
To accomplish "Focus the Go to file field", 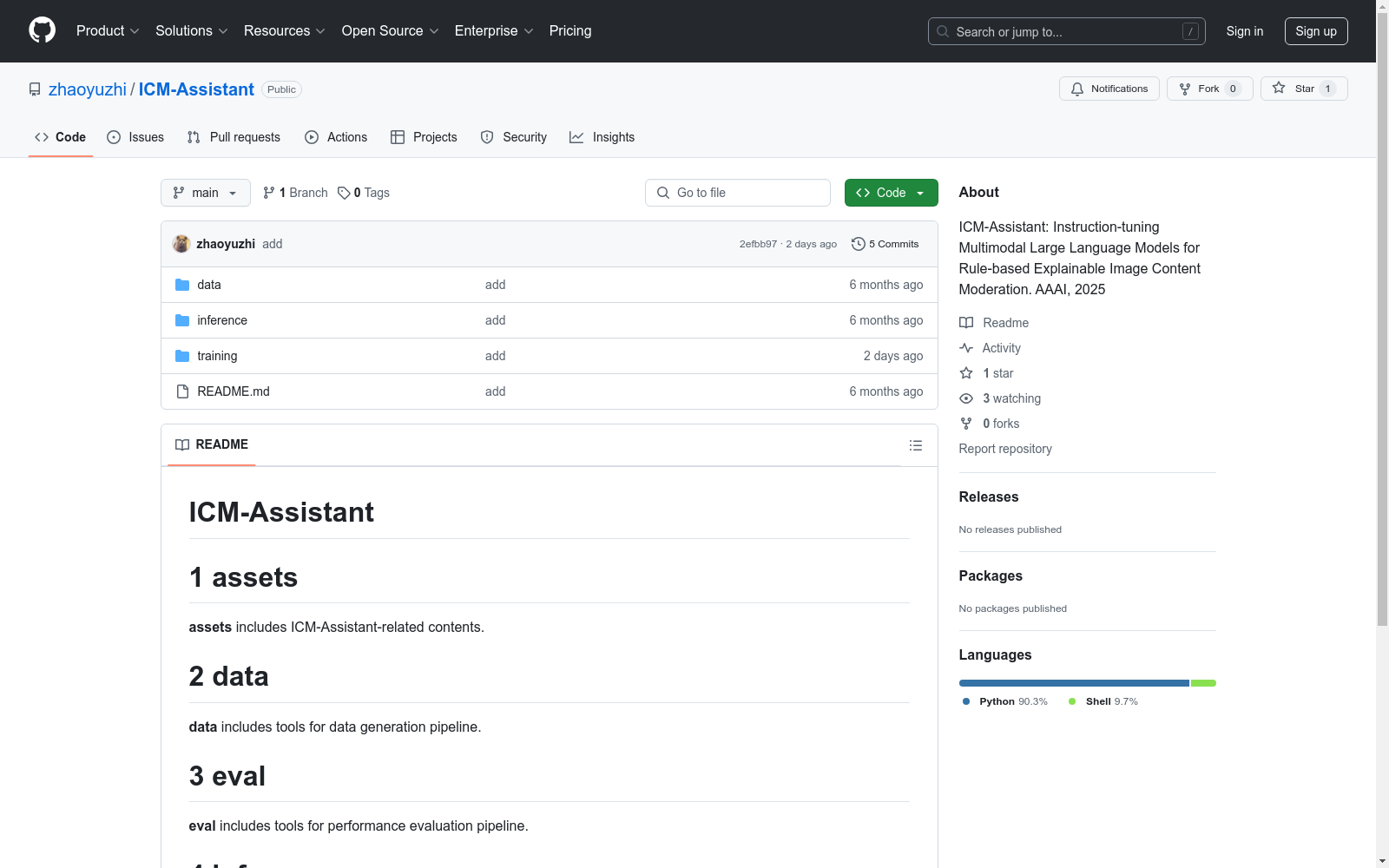I will 738,193.
